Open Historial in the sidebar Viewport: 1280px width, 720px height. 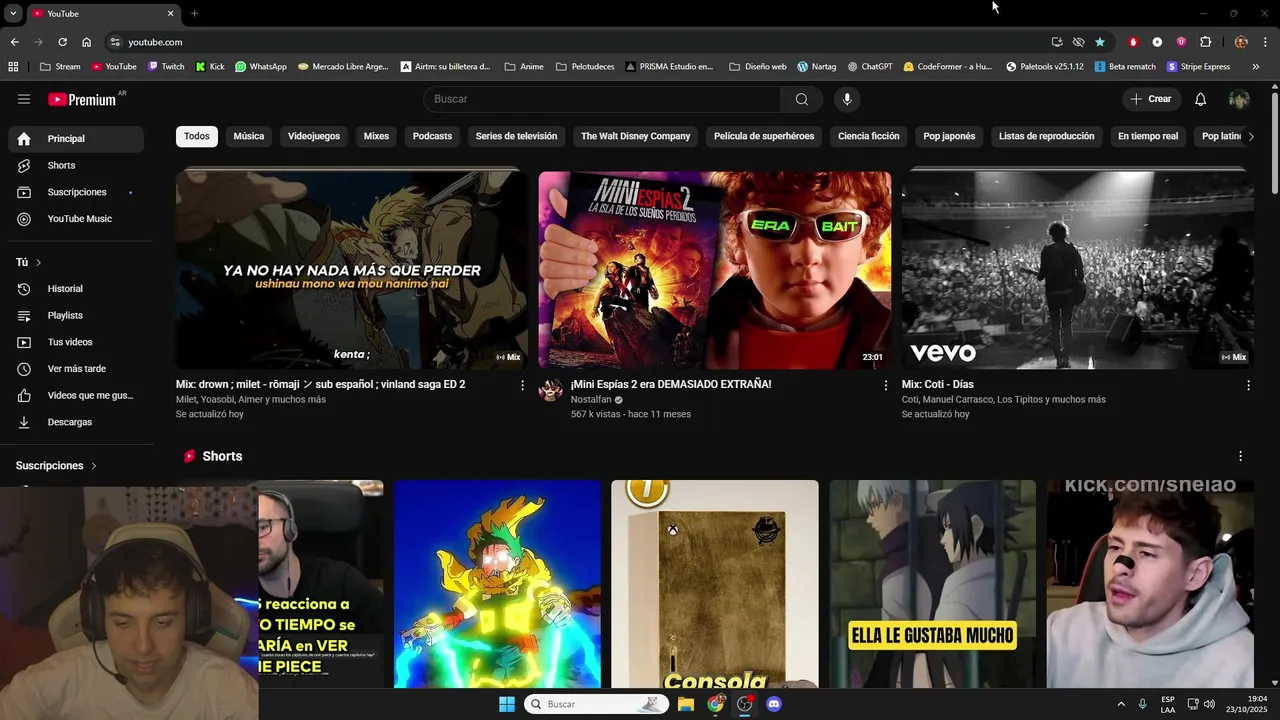tap(76, 289)
